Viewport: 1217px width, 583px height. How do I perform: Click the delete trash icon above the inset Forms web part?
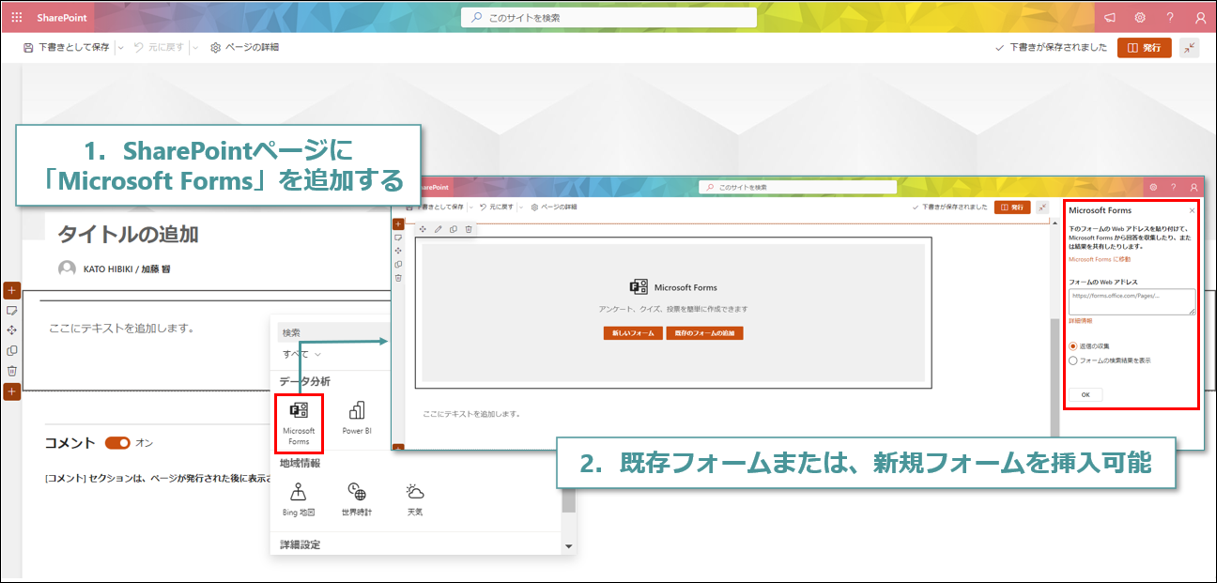468,229
